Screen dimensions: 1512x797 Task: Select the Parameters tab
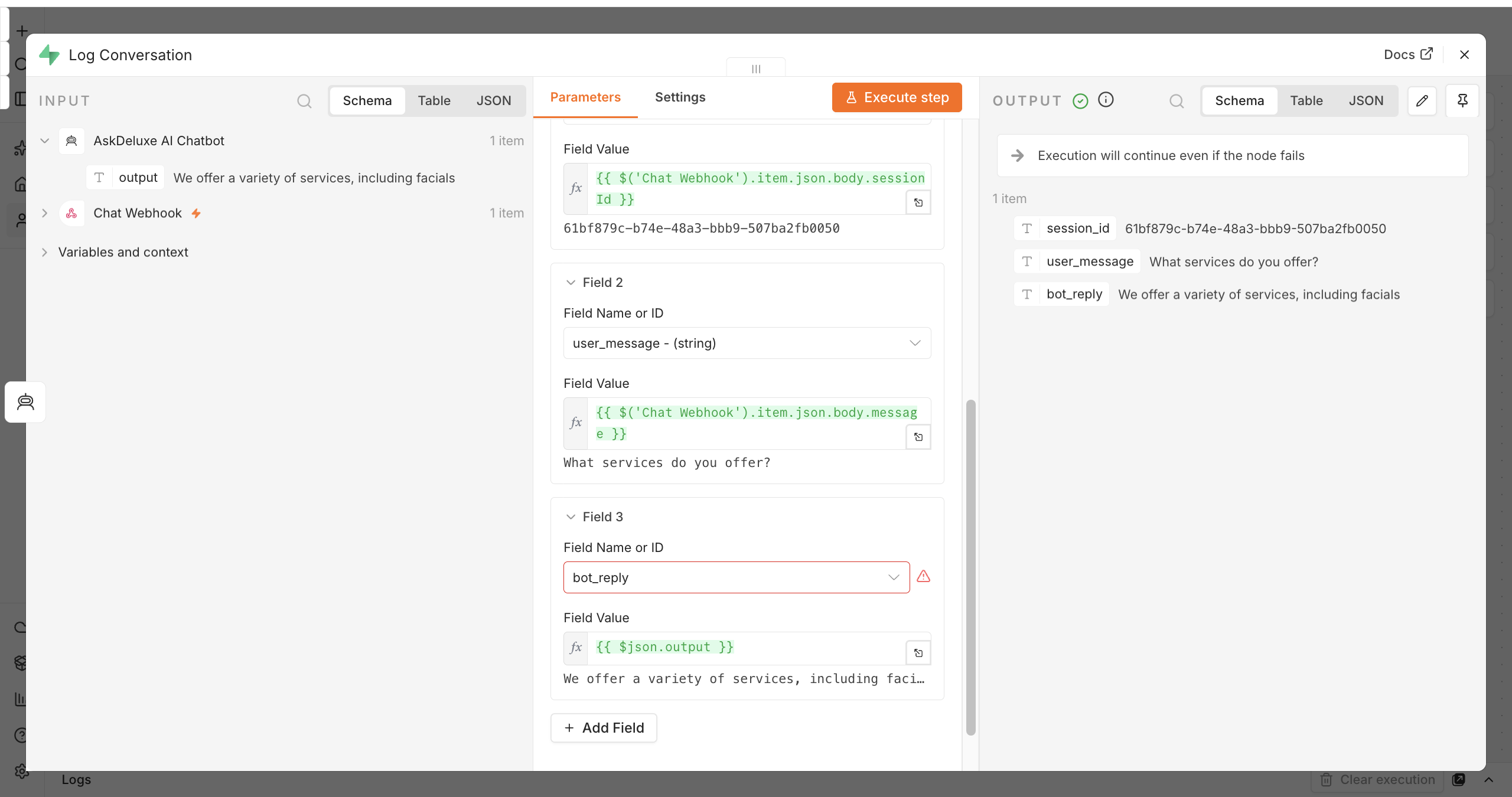[x=585, y=97]
